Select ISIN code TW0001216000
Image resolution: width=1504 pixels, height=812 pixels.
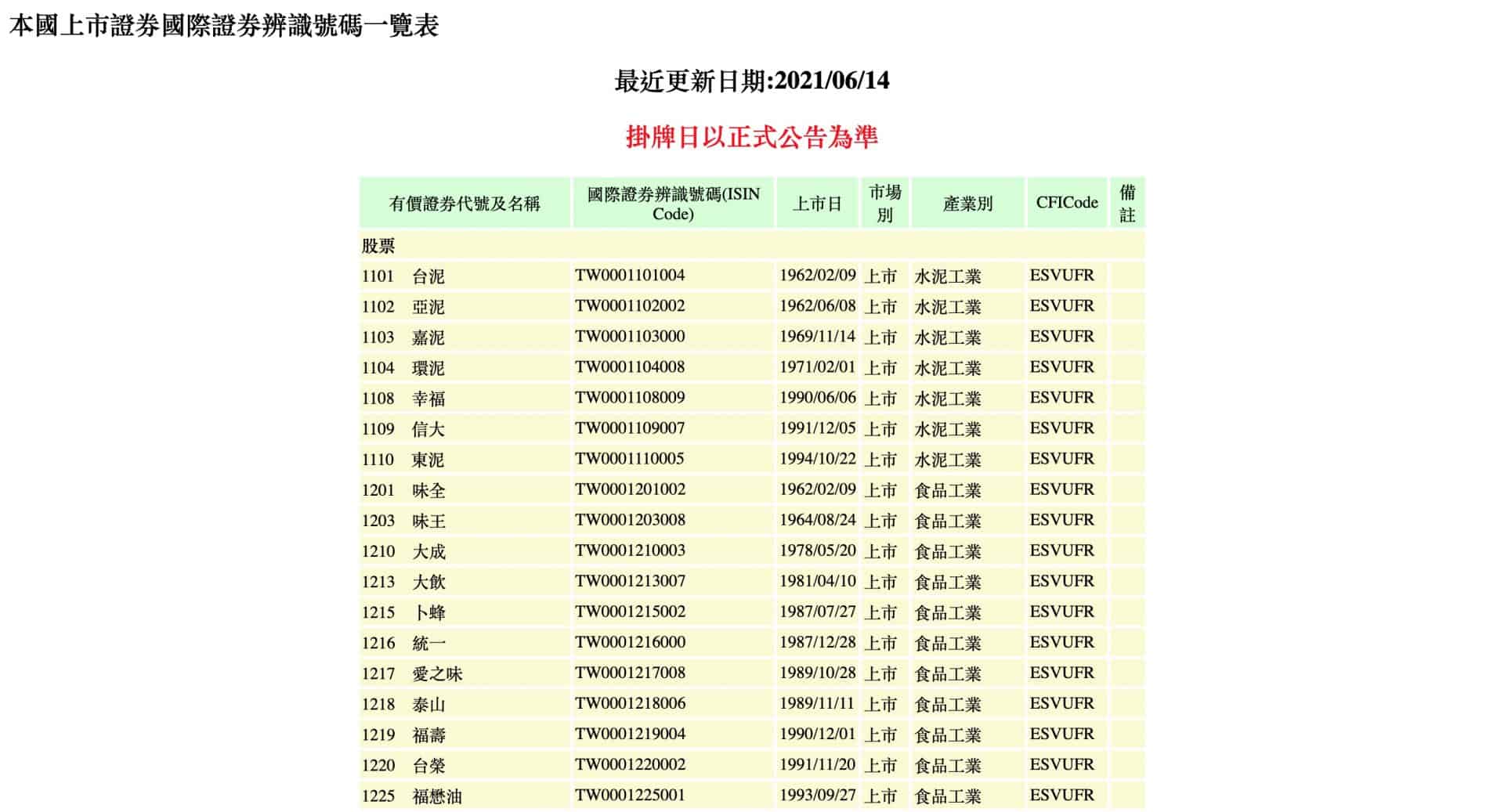[674, 643]
